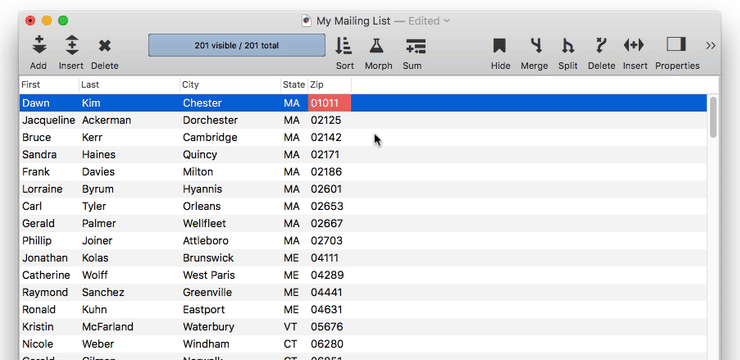Select the red highlighted 01011 zip cell
740x360 pixels.
(329, 103)
